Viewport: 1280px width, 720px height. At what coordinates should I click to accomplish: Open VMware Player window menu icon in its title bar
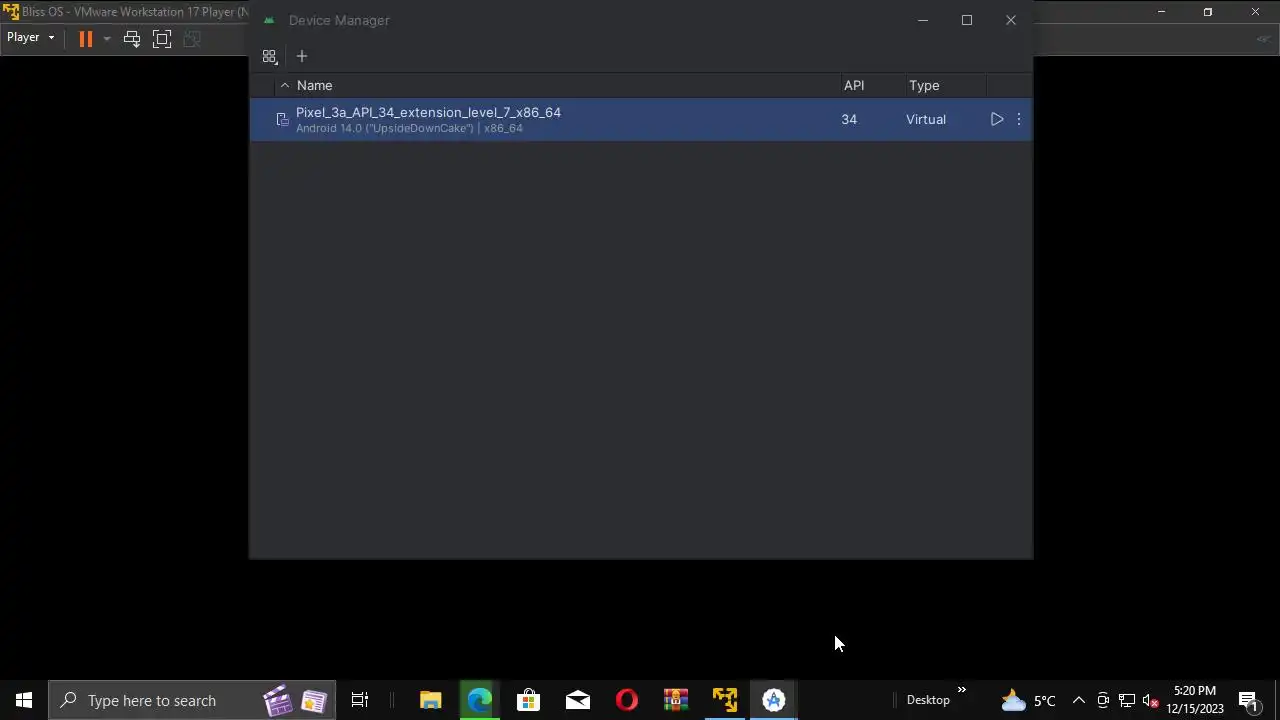pyautogui.click(x=11, y=12)
